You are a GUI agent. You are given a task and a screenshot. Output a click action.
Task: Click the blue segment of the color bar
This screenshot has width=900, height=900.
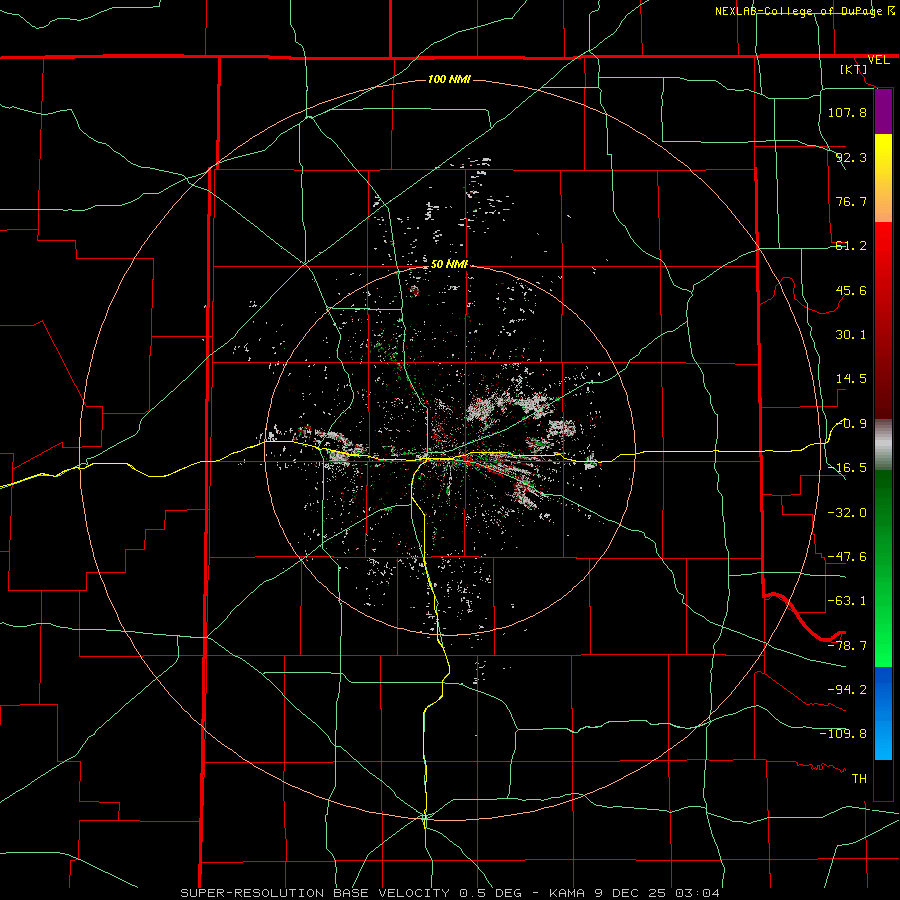pos(883,713)
